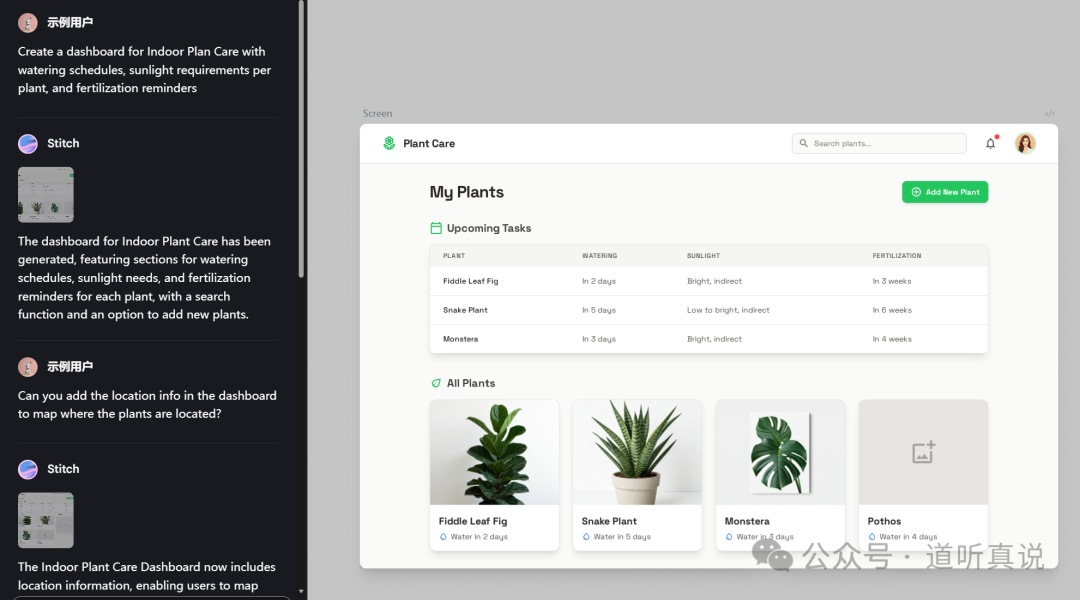Image resolution: width=1080 pixels, height=600 pixels.
Task: Click the add image placeholder icon on Pothos
Action: point(923,452)
